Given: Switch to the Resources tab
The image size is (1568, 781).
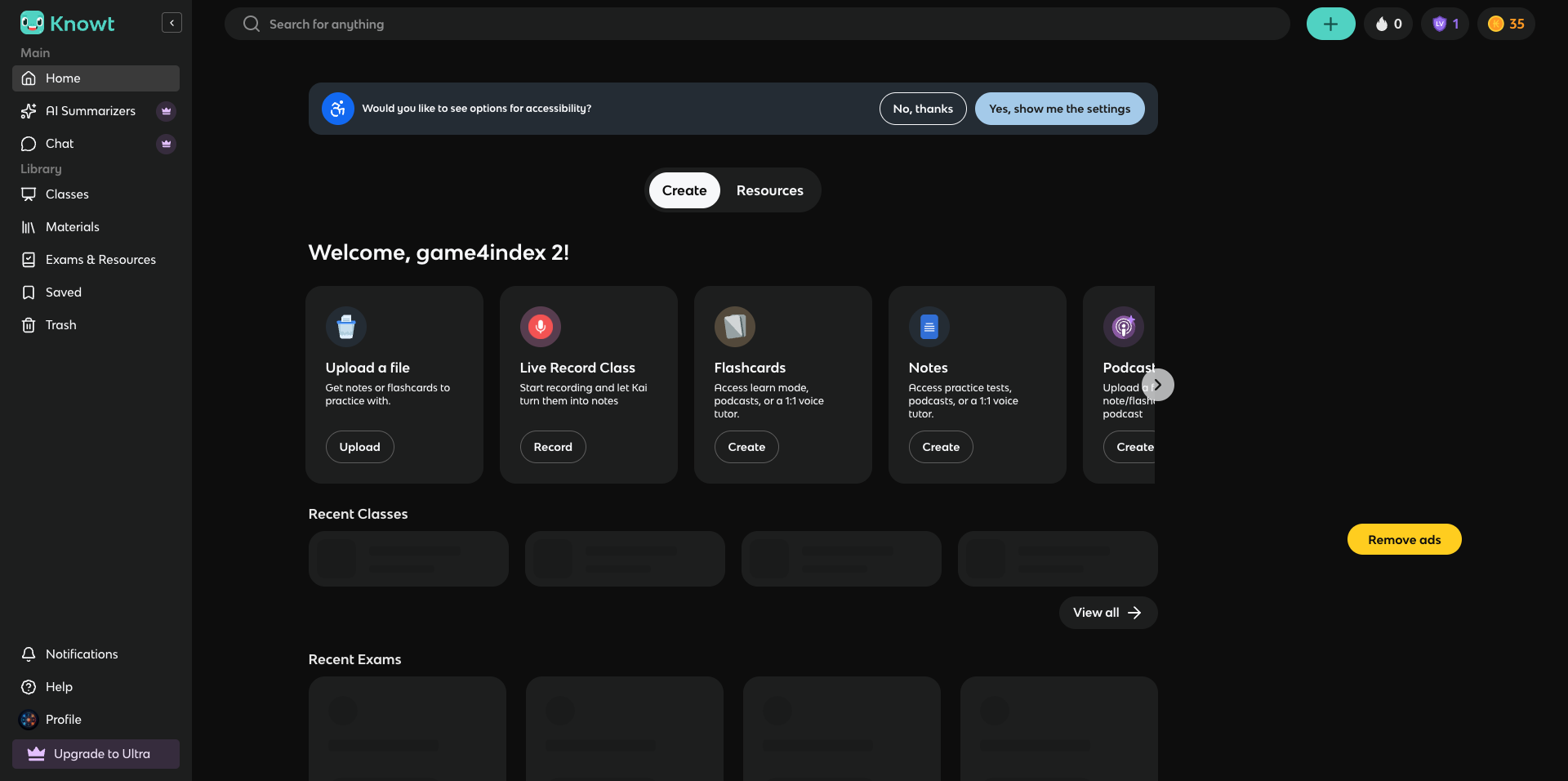Looking at the screenshot, I should [x=769, y=190].
